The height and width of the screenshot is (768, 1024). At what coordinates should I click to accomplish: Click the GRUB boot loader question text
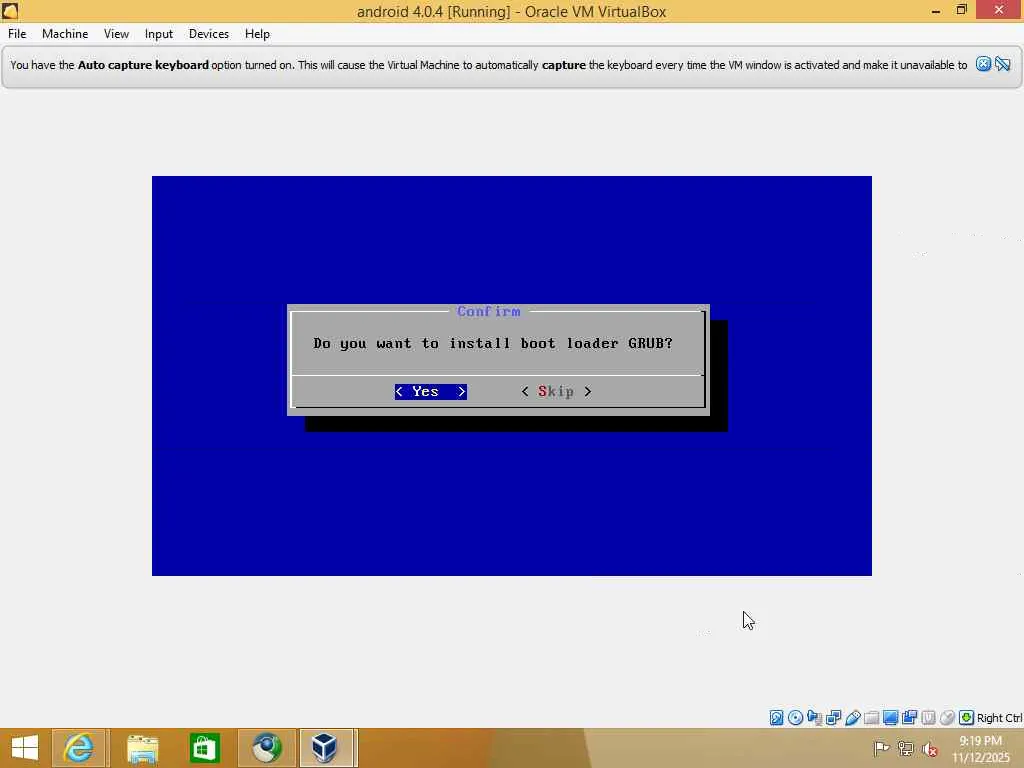coord(492,343)
